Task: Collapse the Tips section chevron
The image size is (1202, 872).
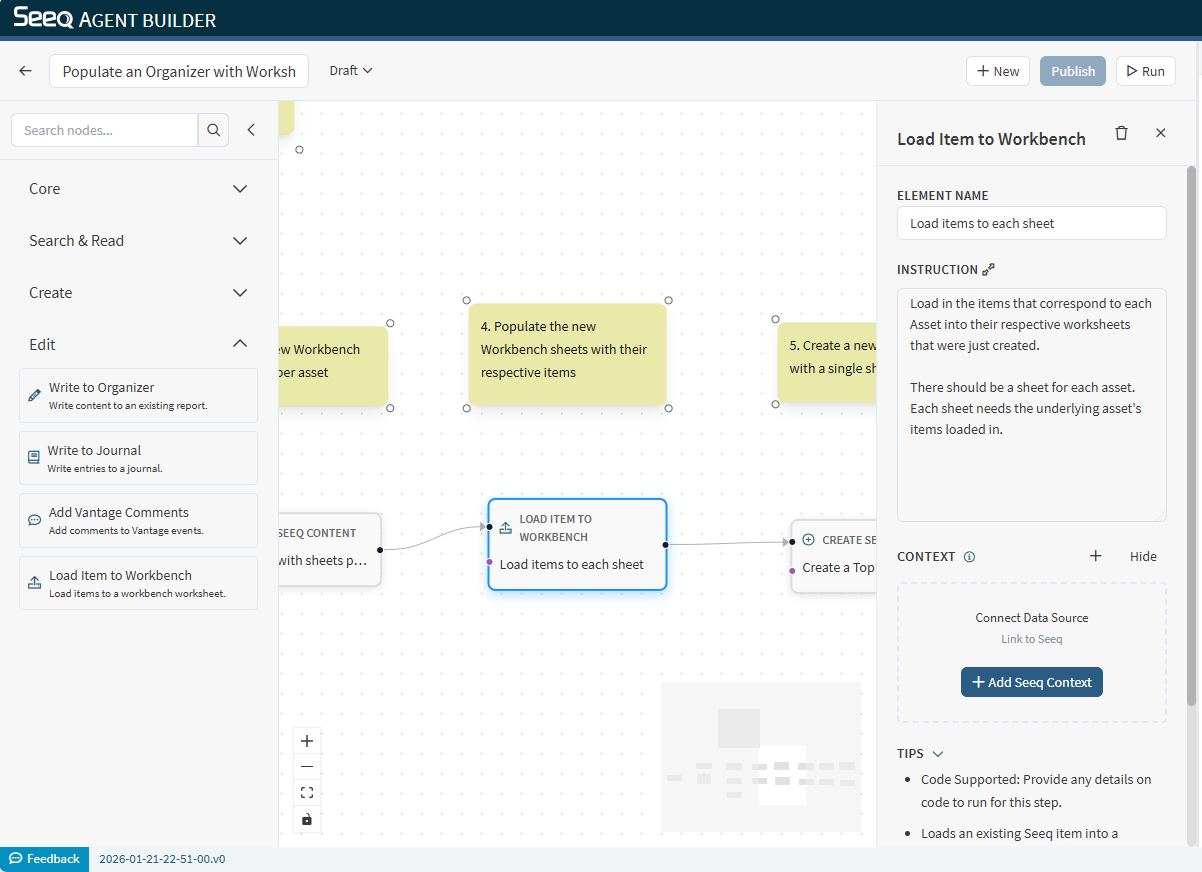Action: point(938,754)
